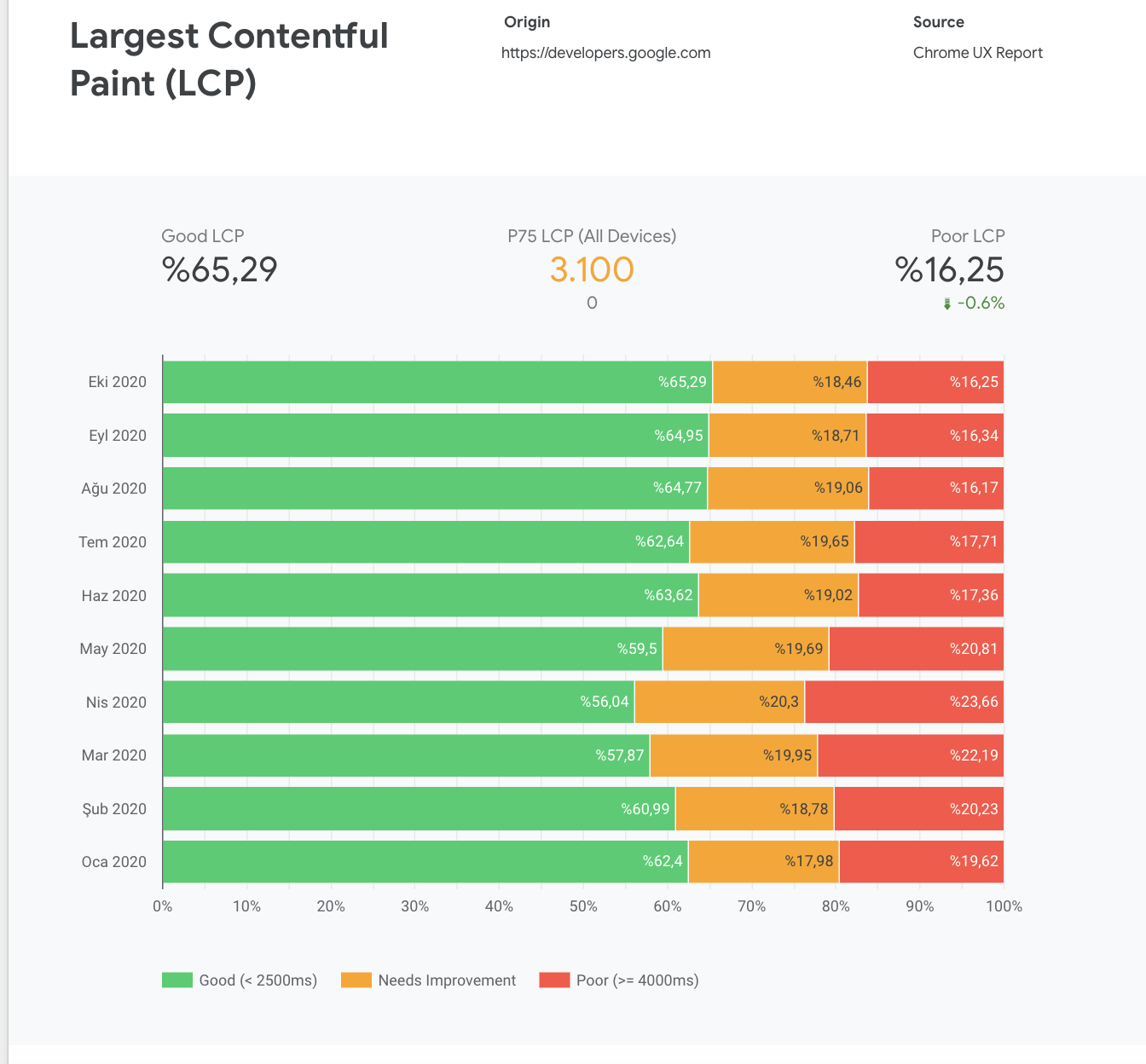This screenshot has height=1064, width=1146.
Task: Click the green May 2020 segment %59,5
Action: (413, 649)
